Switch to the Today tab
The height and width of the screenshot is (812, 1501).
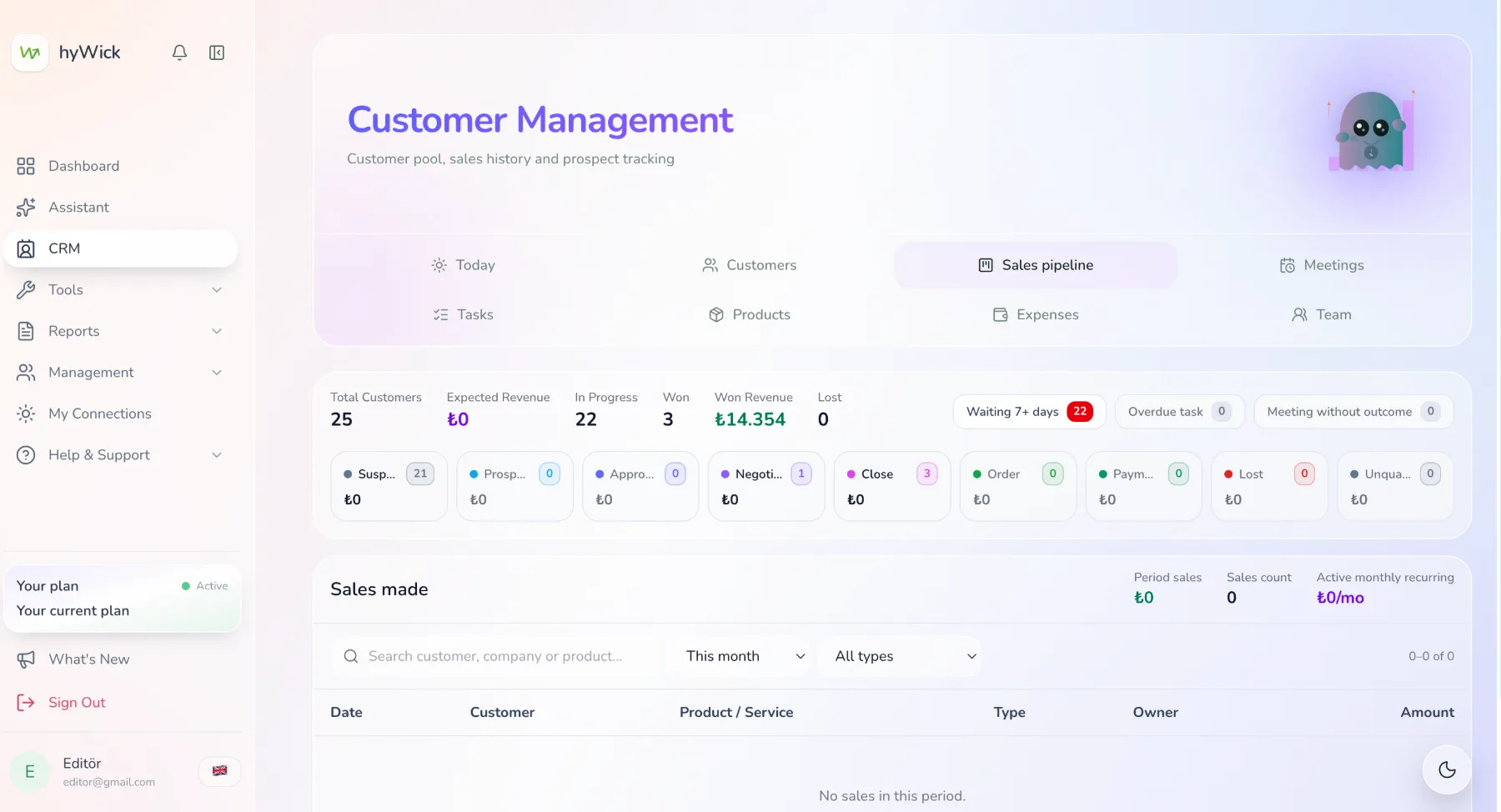tap(464, 265)
